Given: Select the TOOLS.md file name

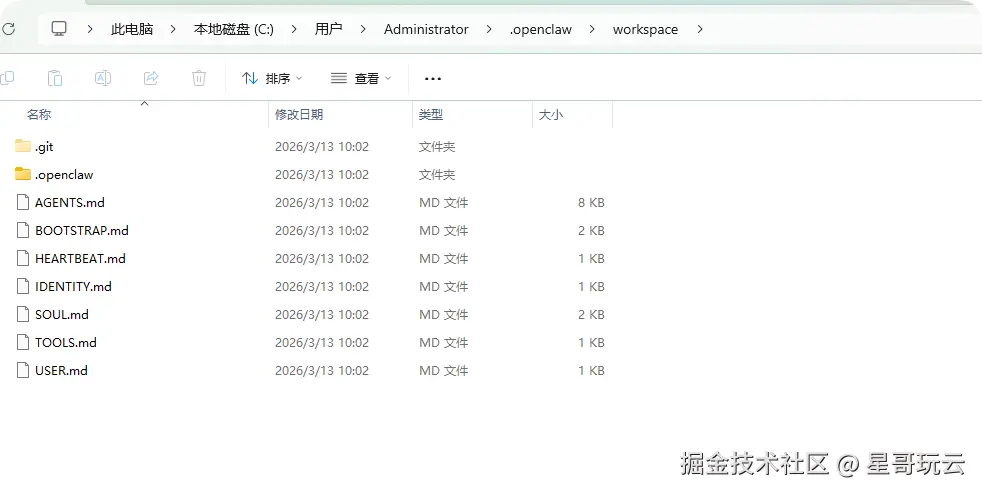Looking at the screenshot, I should tap(66, 342).
